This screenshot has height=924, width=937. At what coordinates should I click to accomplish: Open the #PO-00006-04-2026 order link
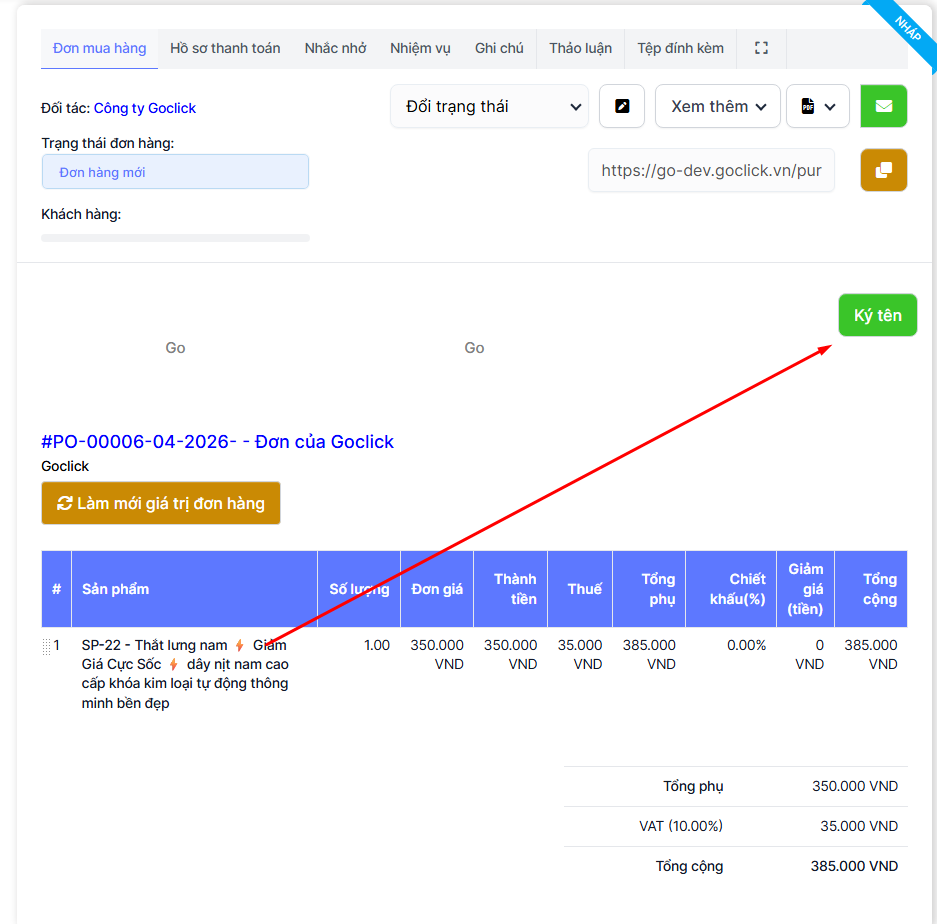[x=217, y=442]
